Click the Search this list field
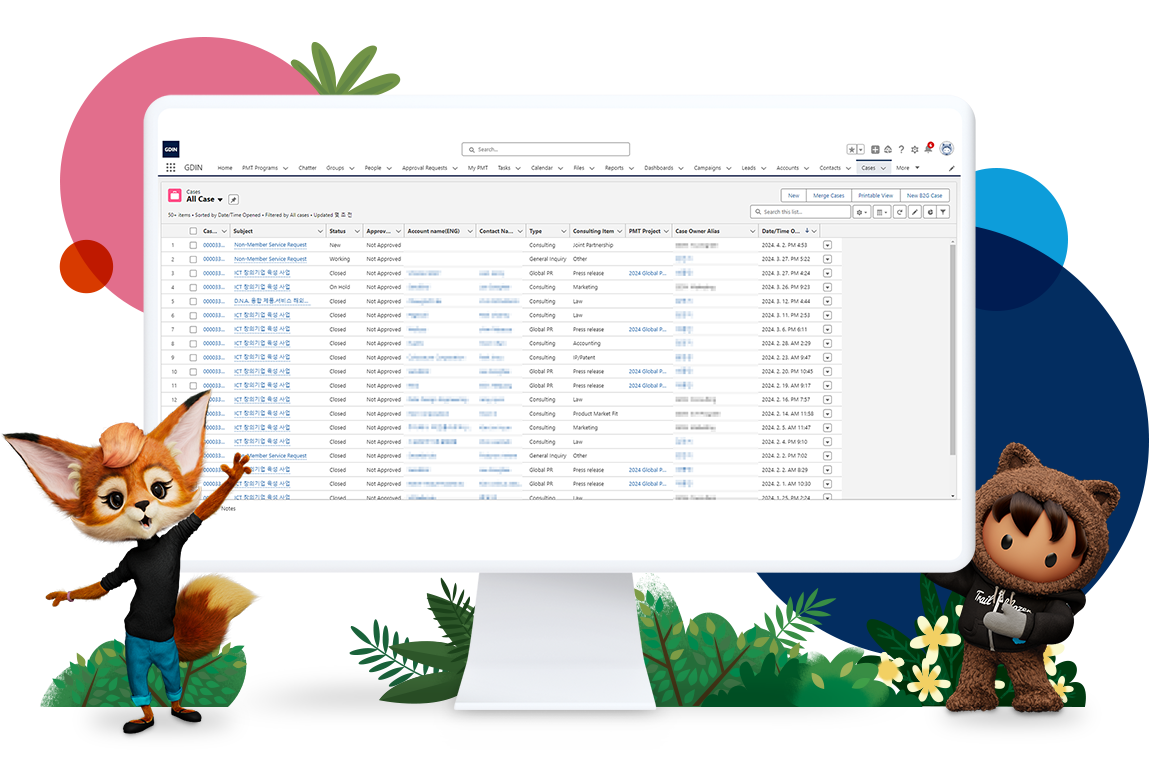Screen dimensions: 1150x760 (800, 212)
